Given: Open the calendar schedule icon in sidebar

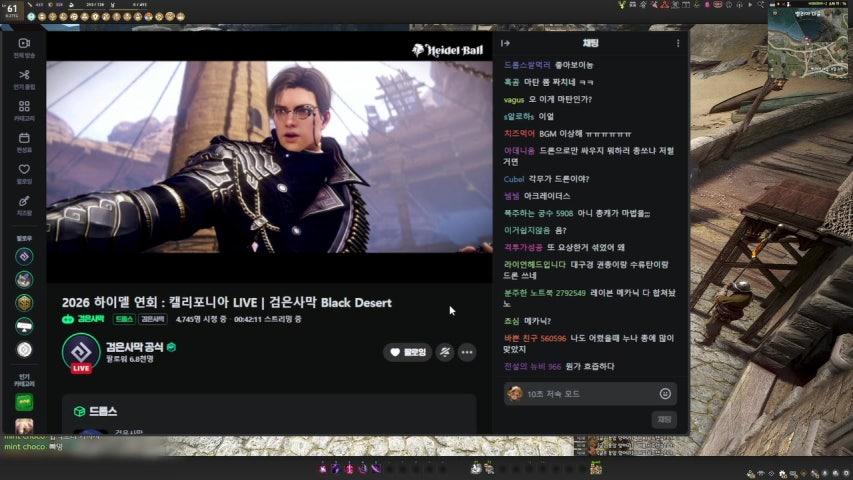Looking at the screenshot, I should click(x=24, y=142).
